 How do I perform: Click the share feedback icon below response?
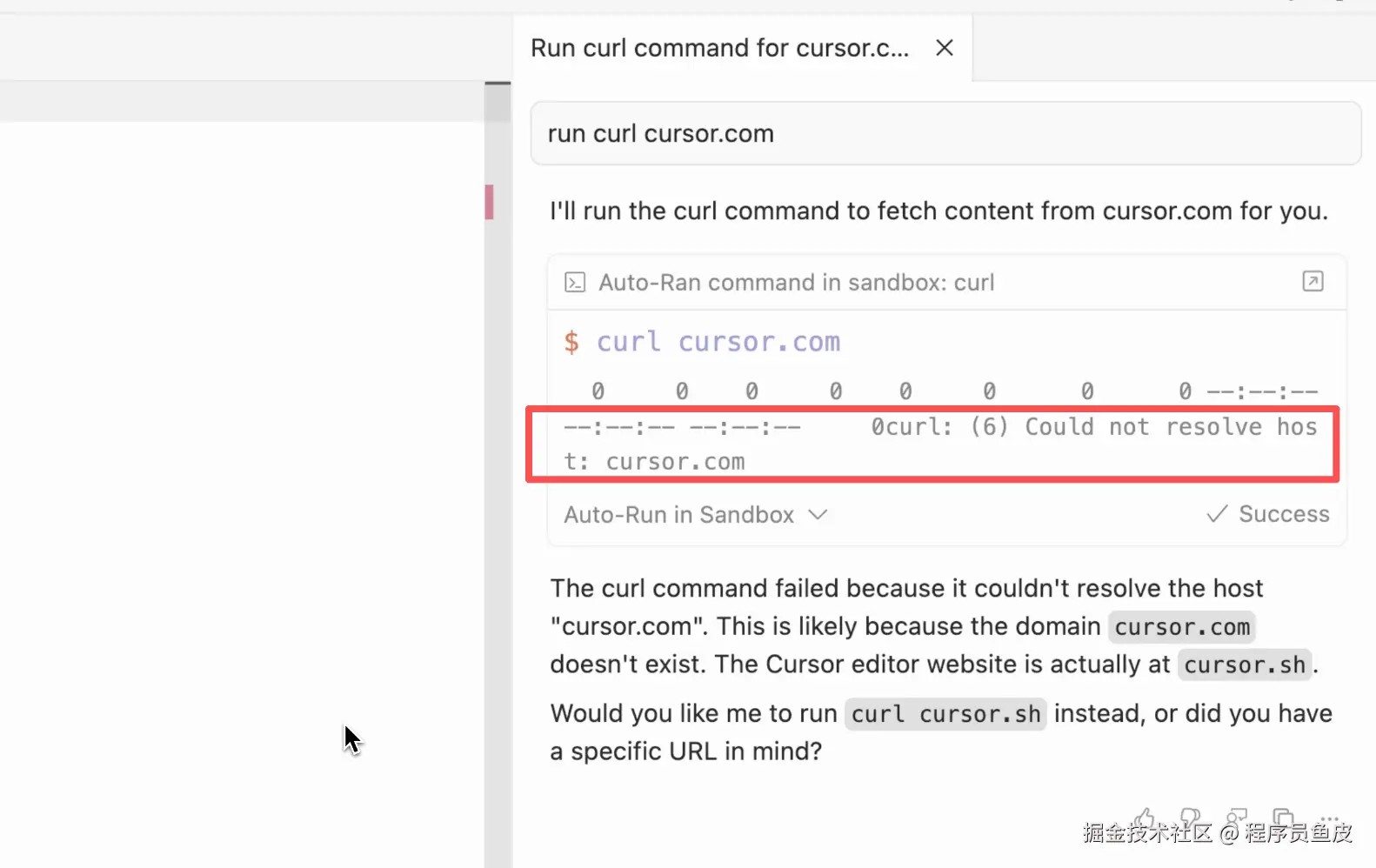point(1236,818)
